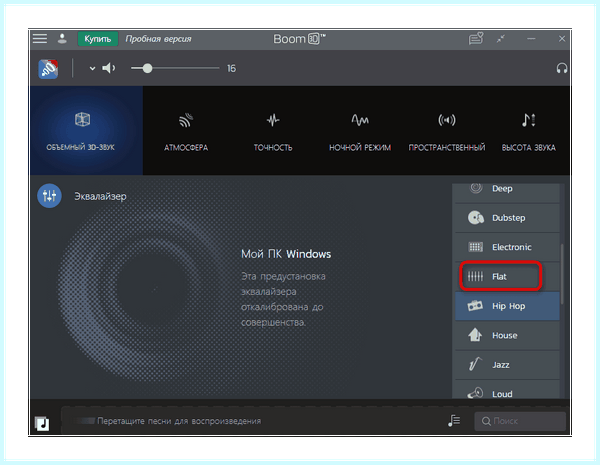Toggle the Эквалайзер round icon

(x=49, y=196)
